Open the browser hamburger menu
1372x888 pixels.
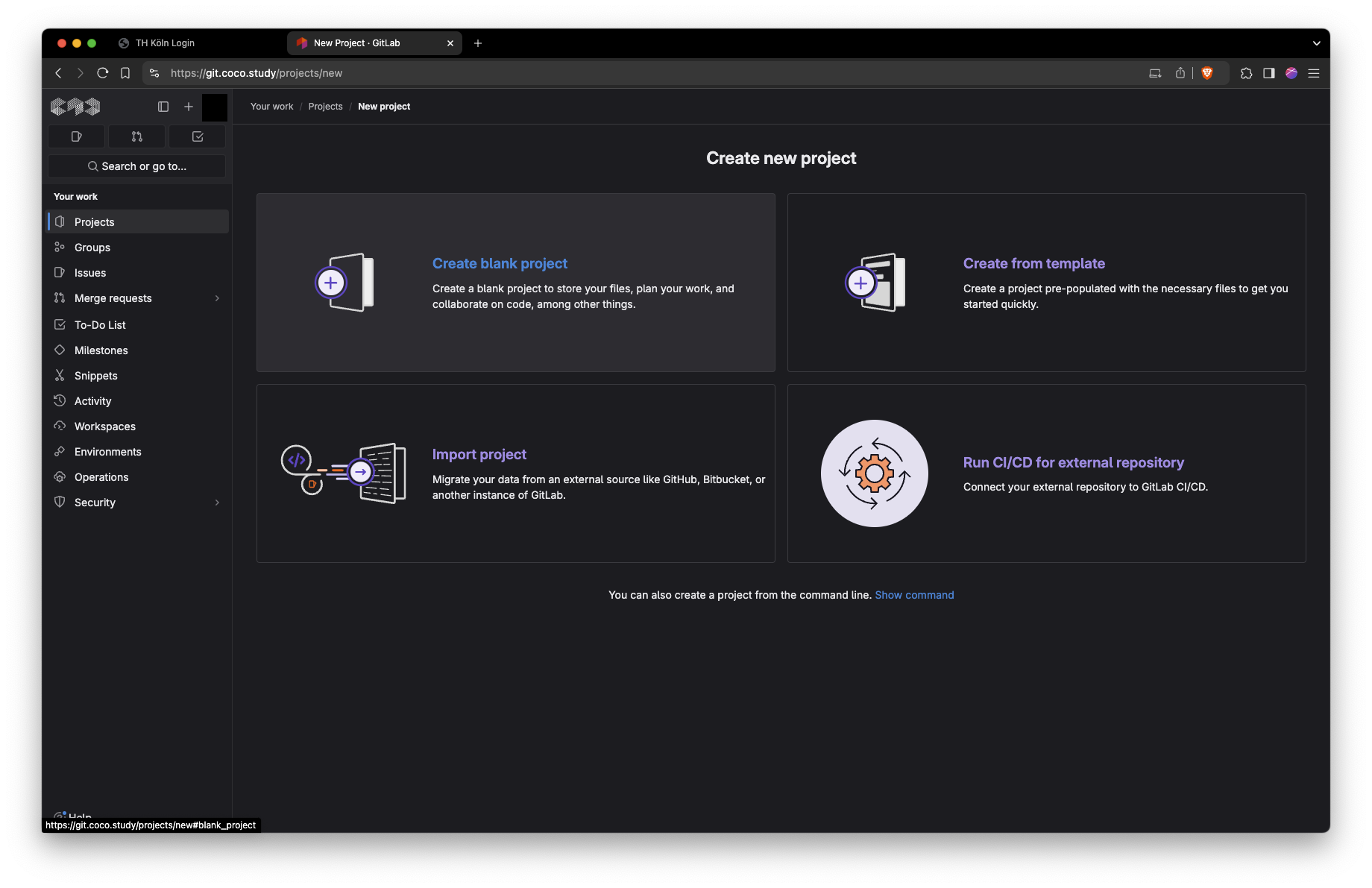(1314, 73)
